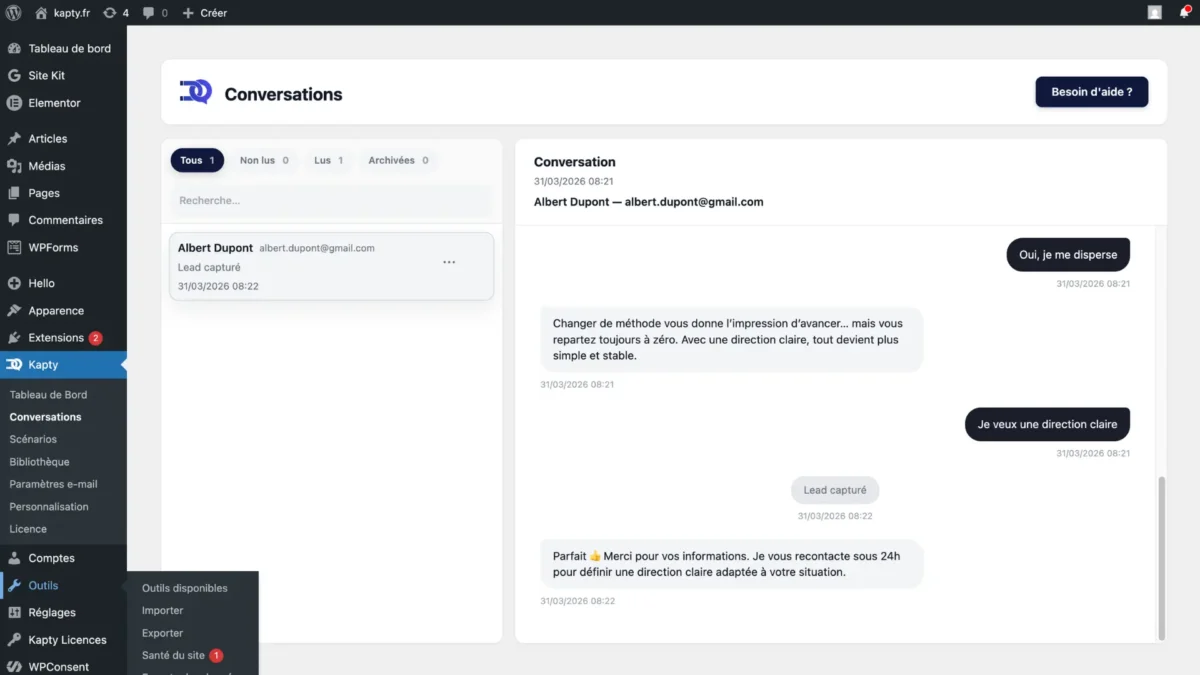Screen dimensions: 1200x675
Task: Open the Kapty logo icon in sidebar
Action: tap(14, 365)
